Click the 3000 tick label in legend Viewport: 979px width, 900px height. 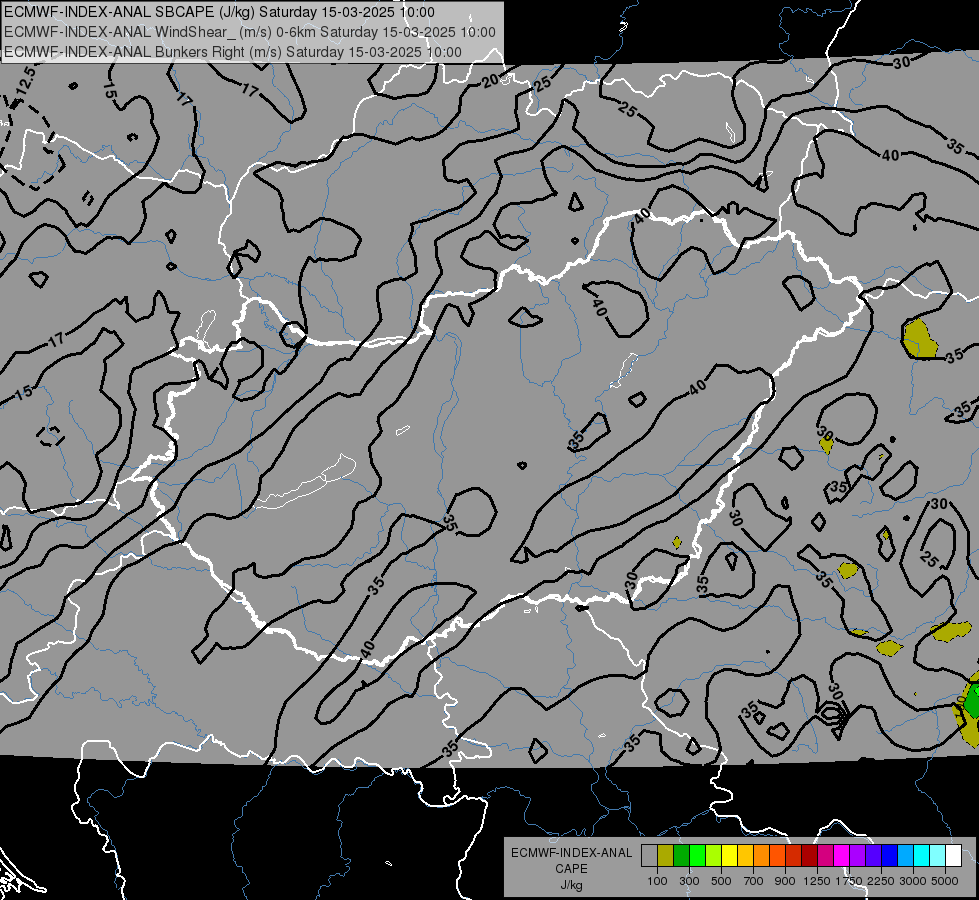[x=913, y=881]
